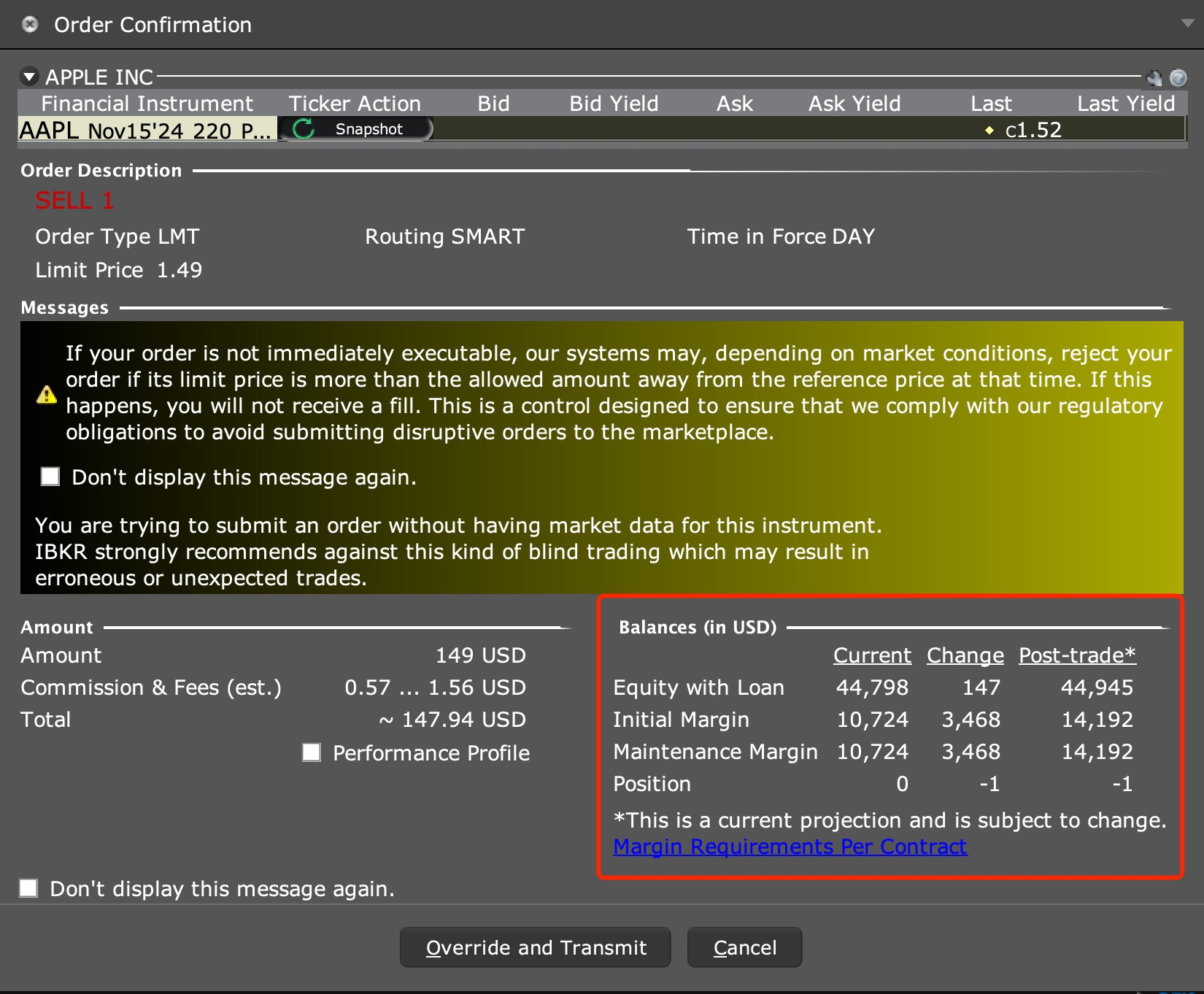Click the Last column header
Viewport: 1204px width, 994px height.
pyautogui.click(x=991, y=104)
